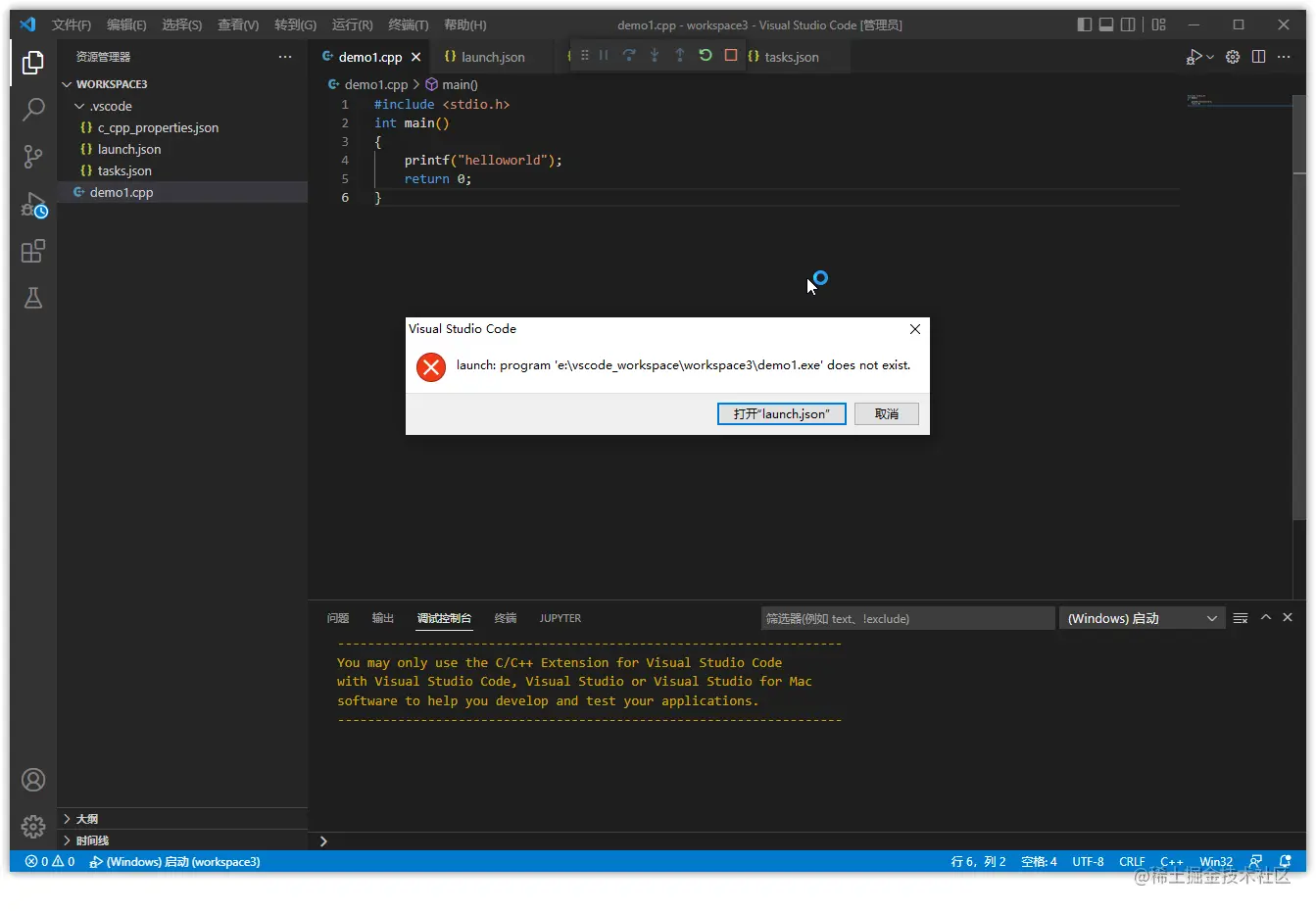This screenshot has width=1316, height=911.
Task: Restart the debug session
Action: pos(706,56)
